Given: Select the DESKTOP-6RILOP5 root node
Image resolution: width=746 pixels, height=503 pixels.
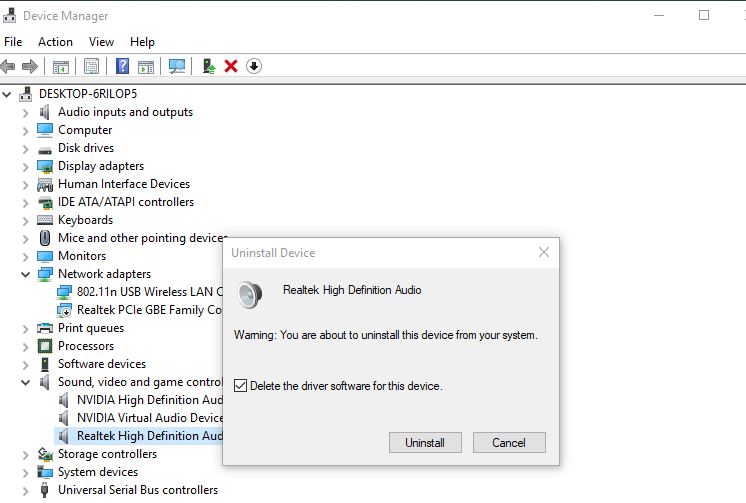Looking at the screenshot, I should (x=88, y=93).
